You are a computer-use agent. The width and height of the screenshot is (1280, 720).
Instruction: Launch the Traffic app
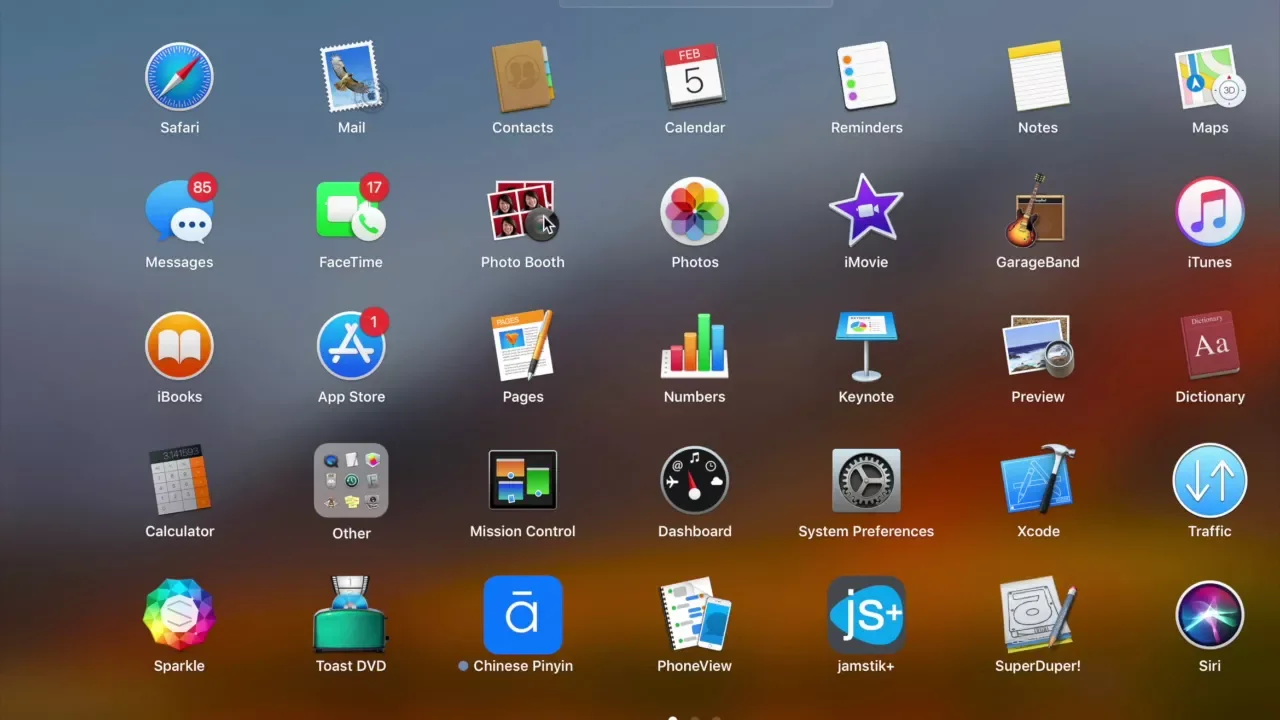click(x=1209, y=481)
